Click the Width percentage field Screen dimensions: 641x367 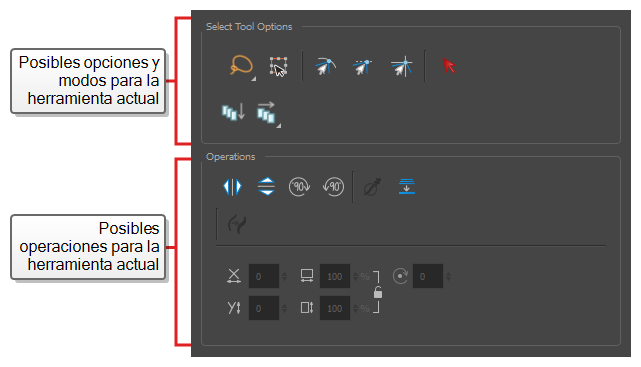click(x=335, y=276)
